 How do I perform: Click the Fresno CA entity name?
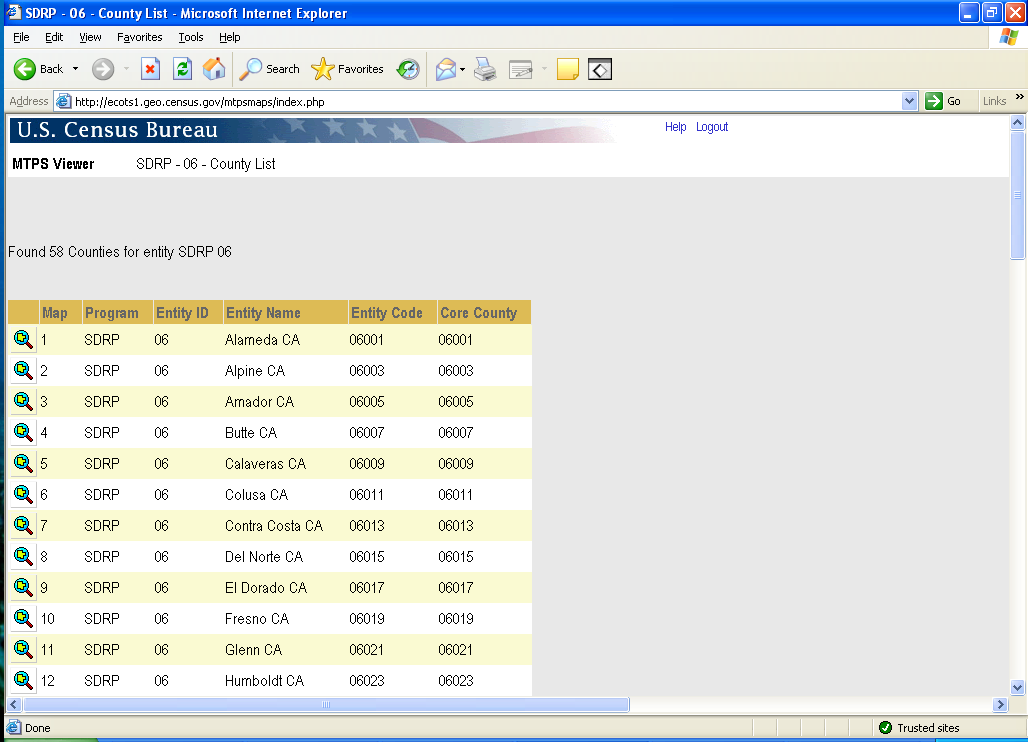pyautogui.click(x=256, y=618)
